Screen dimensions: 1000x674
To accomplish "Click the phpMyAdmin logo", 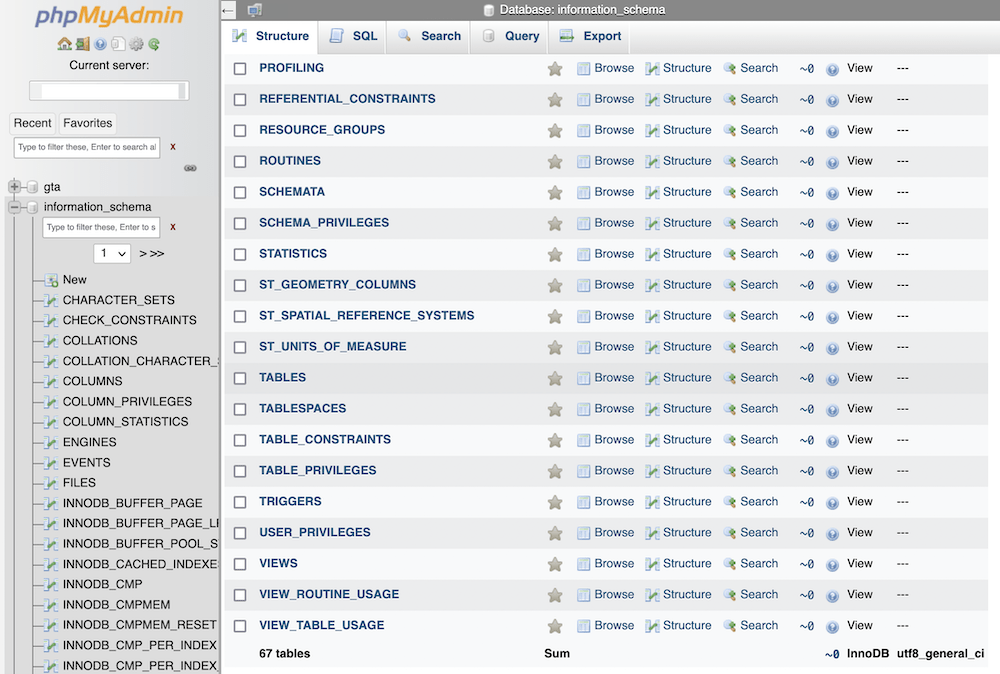I will tap(109, 15).
